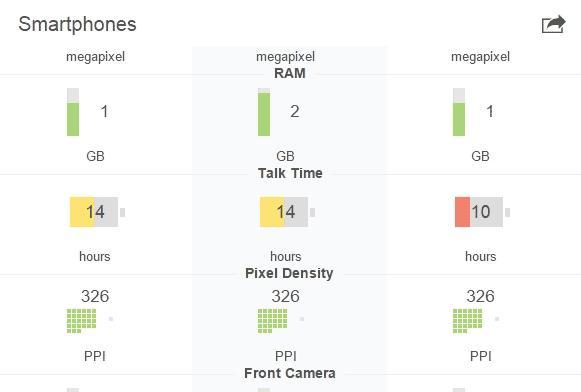Click the Smartphones heading
This screenshot has width=581, height=392.
point(77,24)
